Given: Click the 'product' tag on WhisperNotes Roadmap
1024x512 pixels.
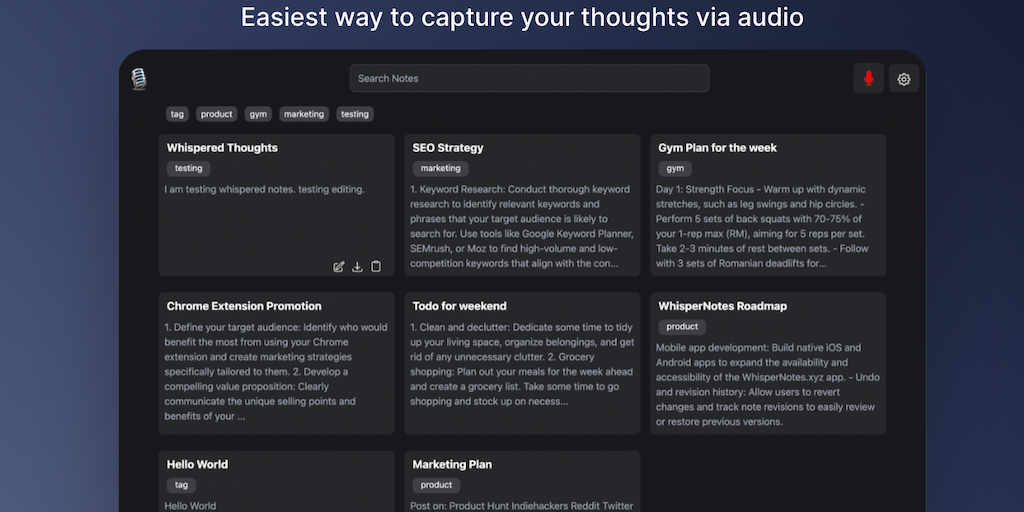Looking at the screenshot, I should tap(682, 327).
